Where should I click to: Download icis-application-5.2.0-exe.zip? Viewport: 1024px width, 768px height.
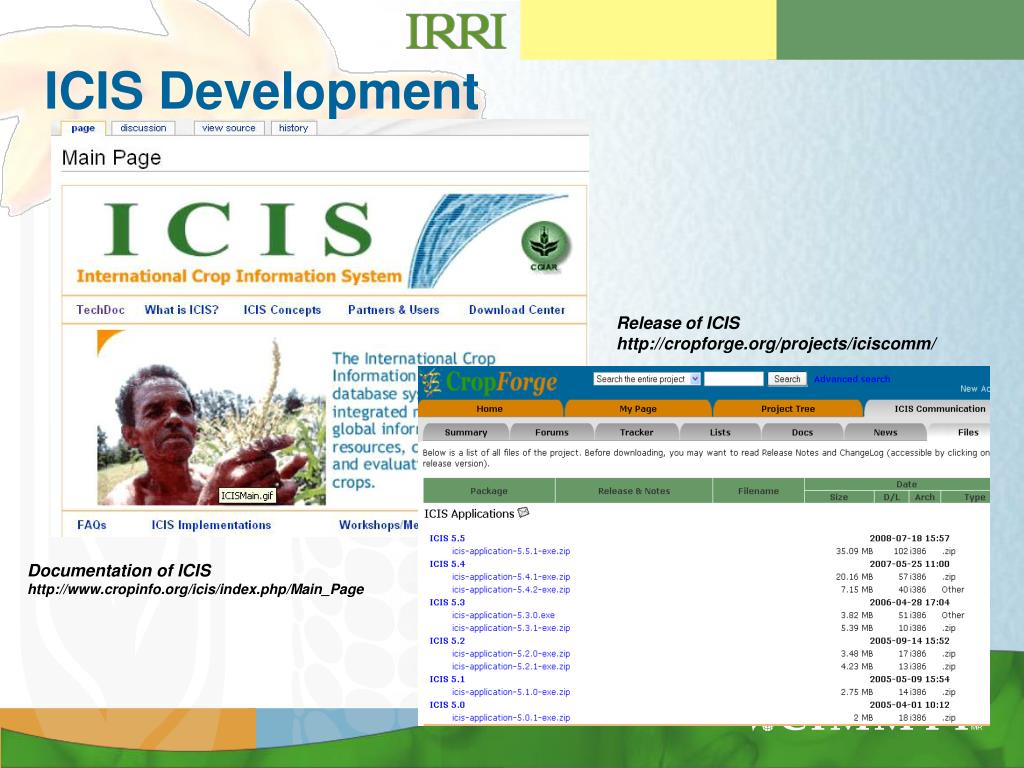pyautogui.click(x=511, y=654)
